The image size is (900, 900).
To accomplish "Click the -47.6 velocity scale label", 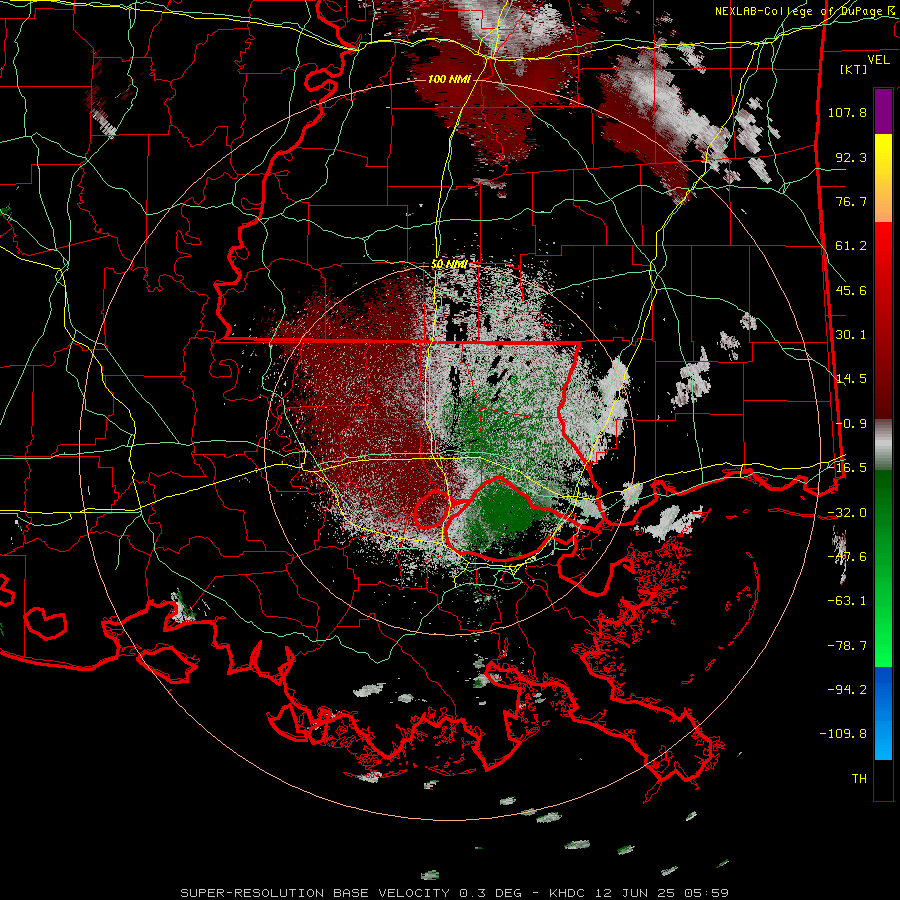I will point(847,556).
